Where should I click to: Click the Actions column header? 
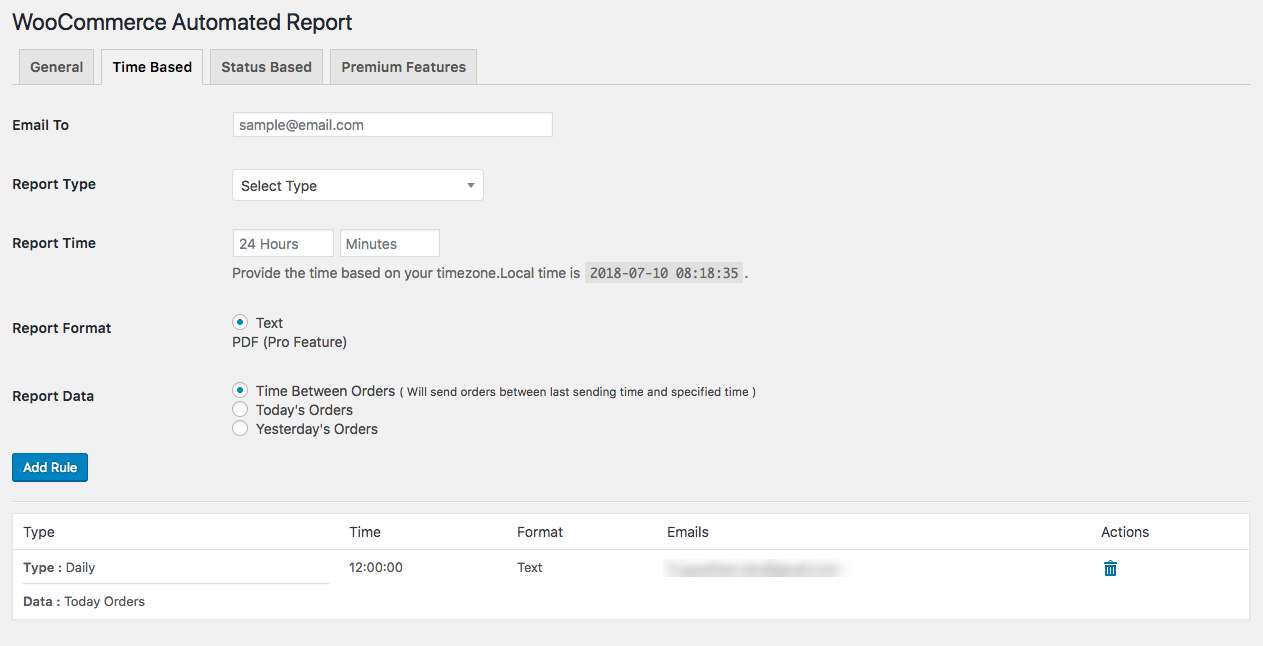point(1125,532)
